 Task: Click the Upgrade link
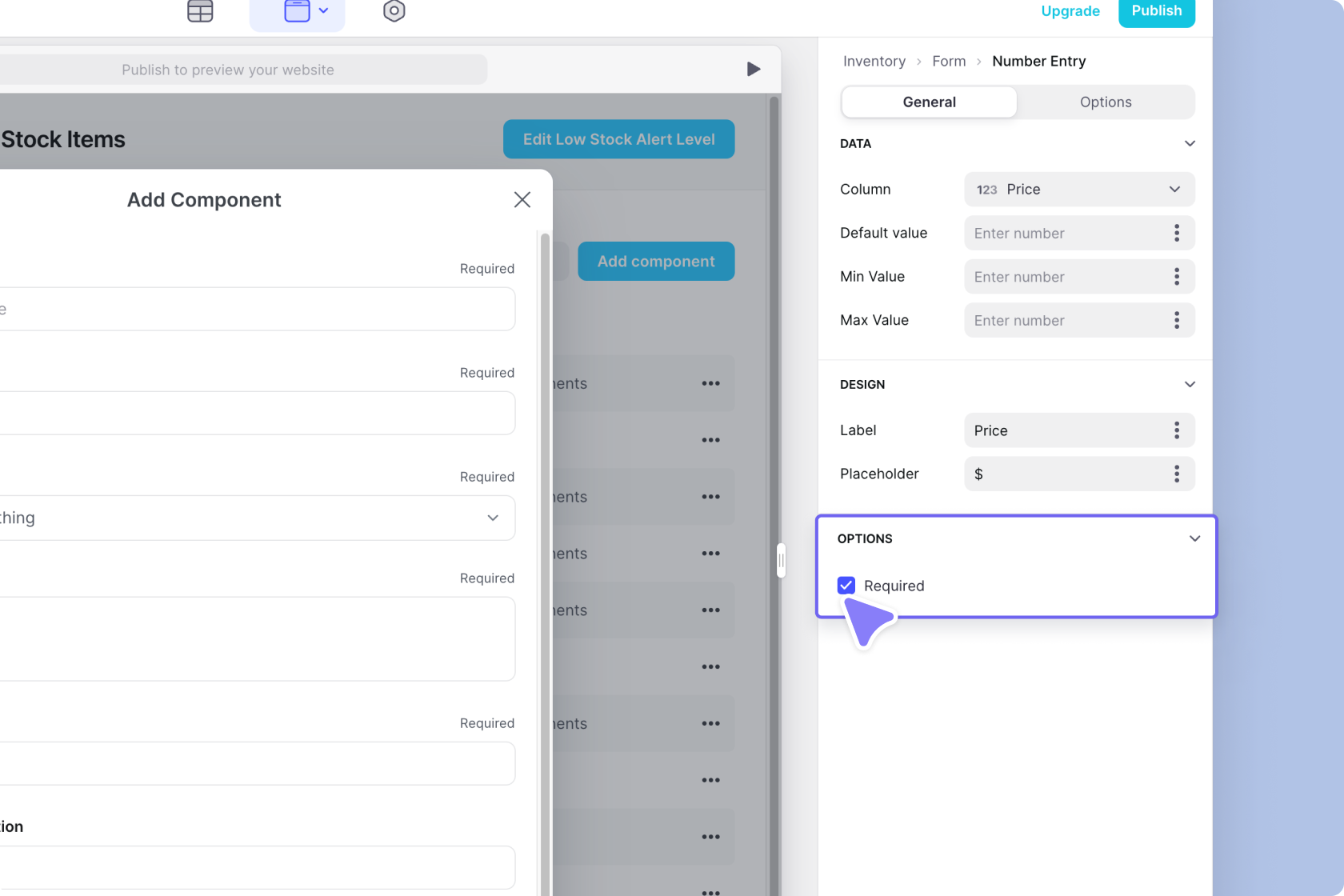(1070, 11)
